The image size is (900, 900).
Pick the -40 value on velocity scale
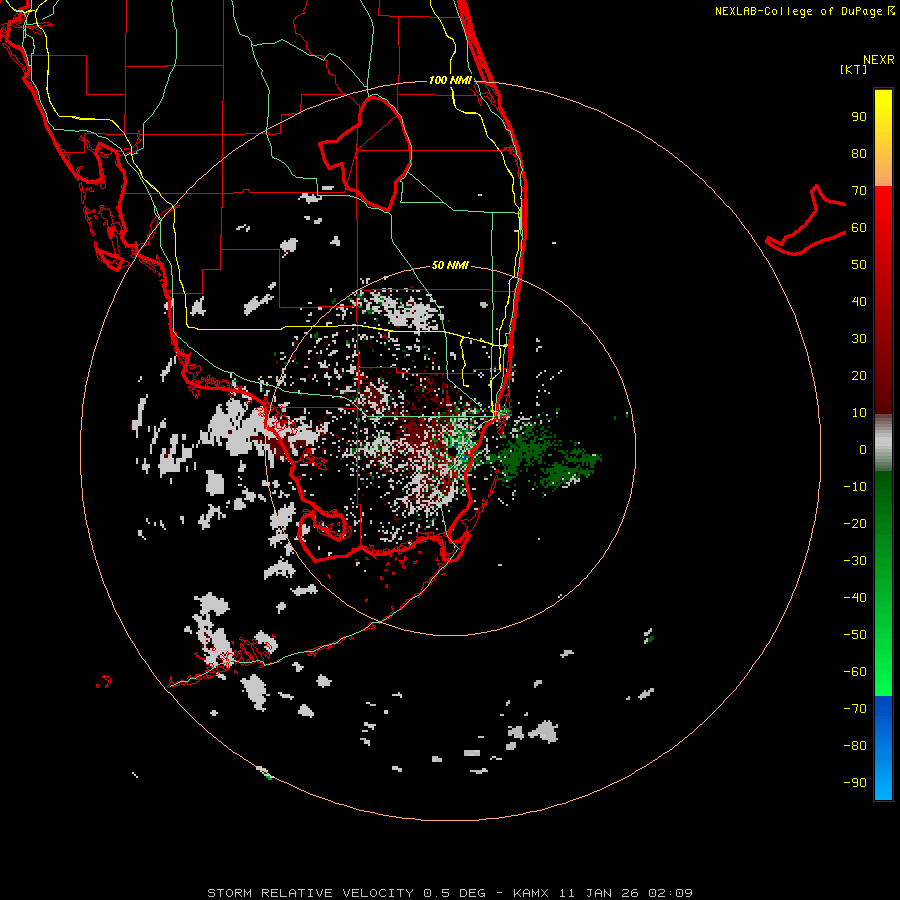(x=855, y=598)
